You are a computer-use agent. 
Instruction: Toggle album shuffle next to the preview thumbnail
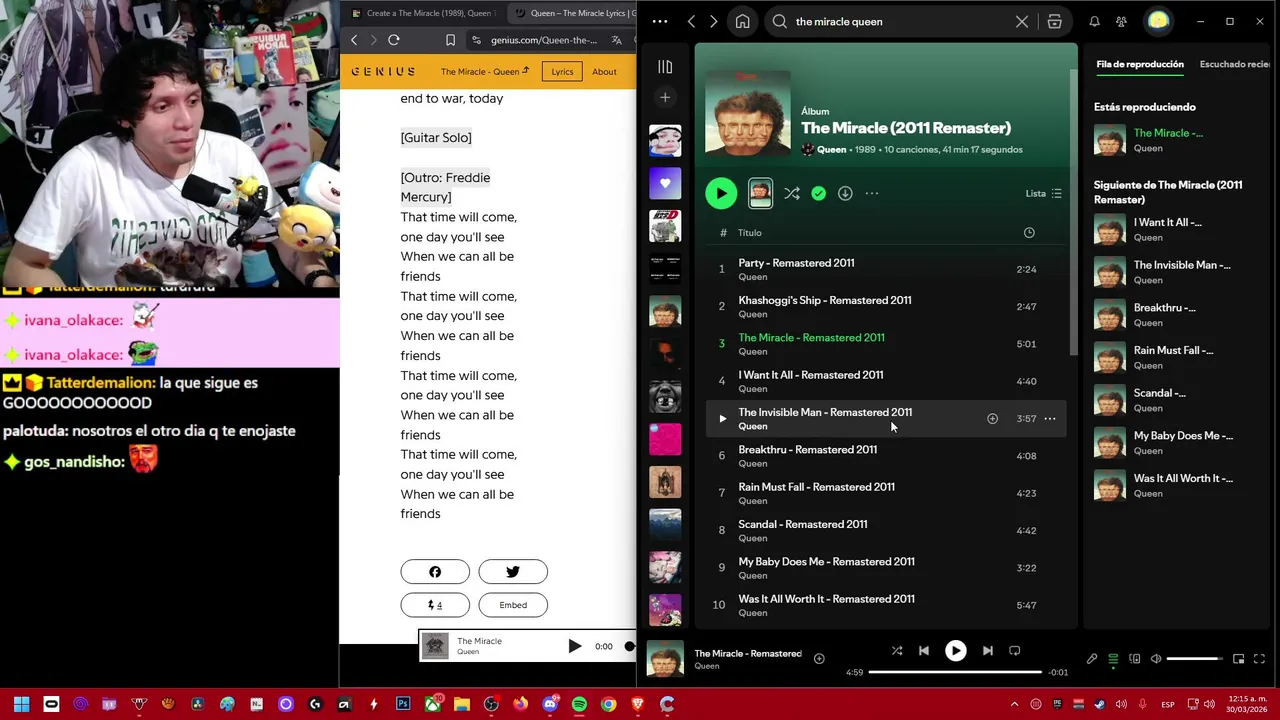pos(791,193)
